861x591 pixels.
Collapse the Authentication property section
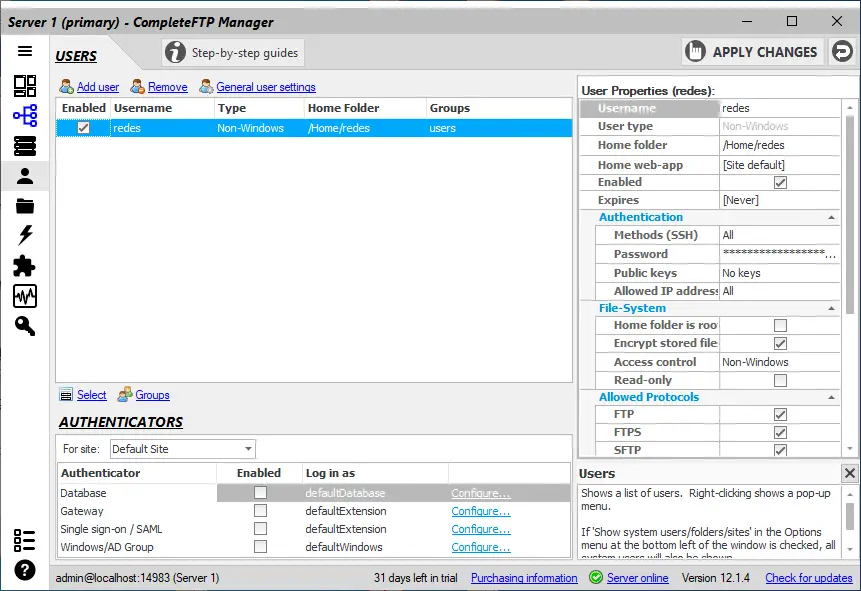tap(832, 217)
